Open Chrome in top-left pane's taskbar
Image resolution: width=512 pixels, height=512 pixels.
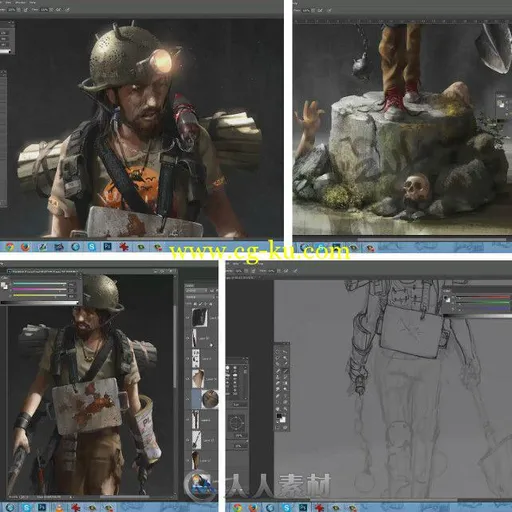[x=10, y=247]
